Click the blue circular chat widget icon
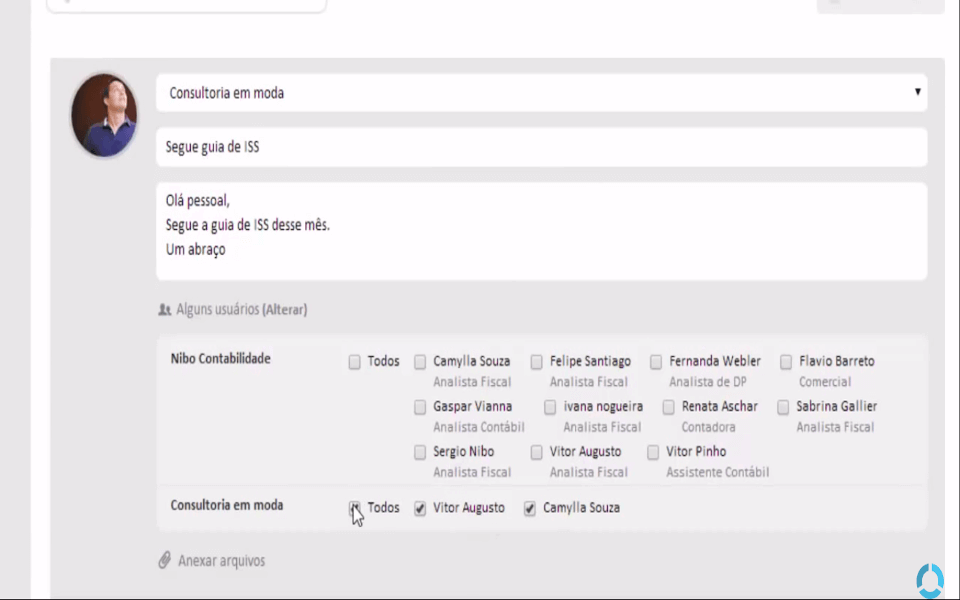Image resolution: width=960 pixels, height=600 pixels. (929, 580)
